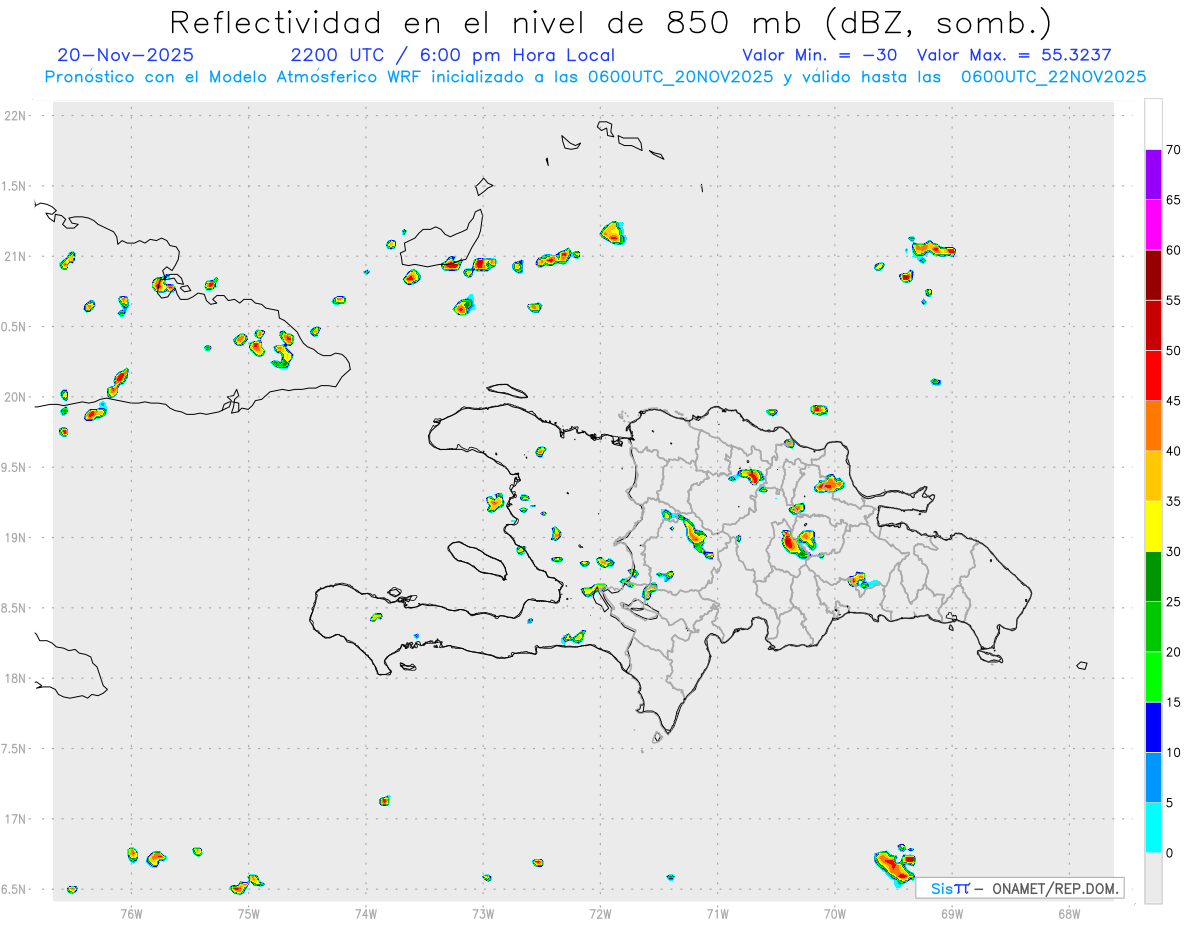Click the colorbar tick label "55"
The height and width of the screenshot is (927, 1200).
pos(1173,301)
